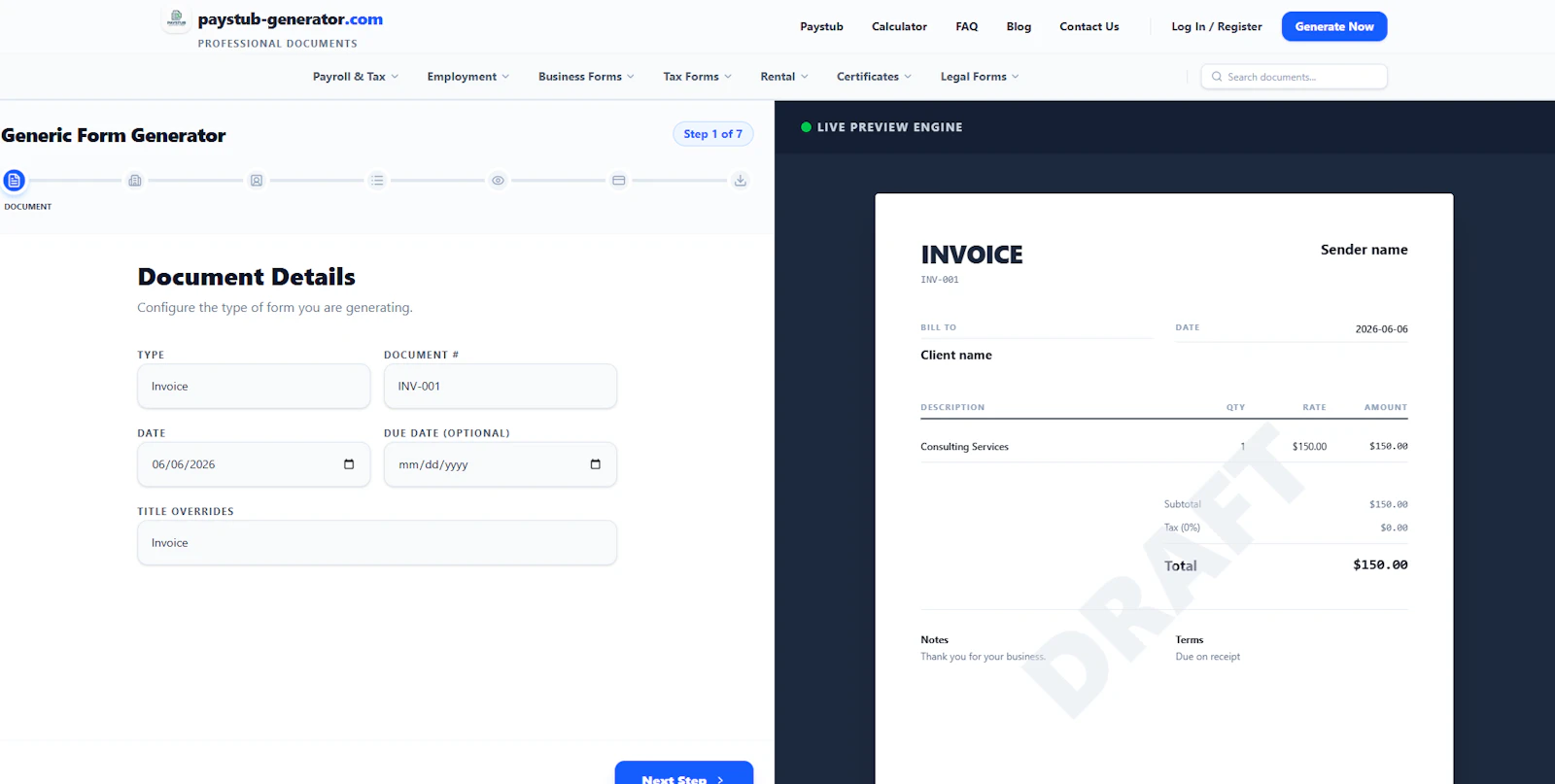Click the INV-001 number in preview
Viewport: 1555px width, 784px height.
click(x=940, y=280)
